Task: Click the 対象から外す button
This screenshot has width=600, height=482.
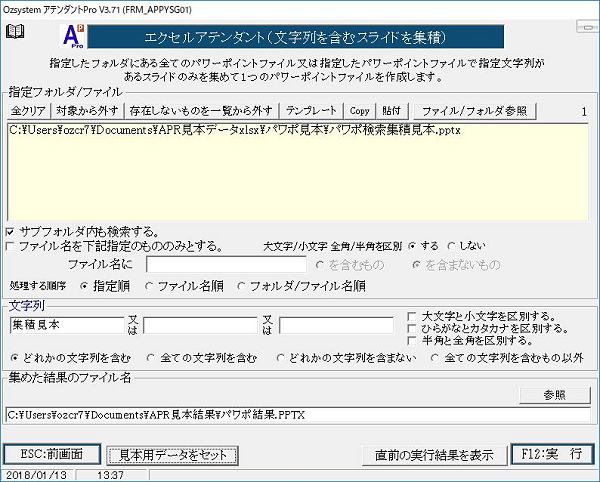Action: pyautogui.click(x=84, y=109)
